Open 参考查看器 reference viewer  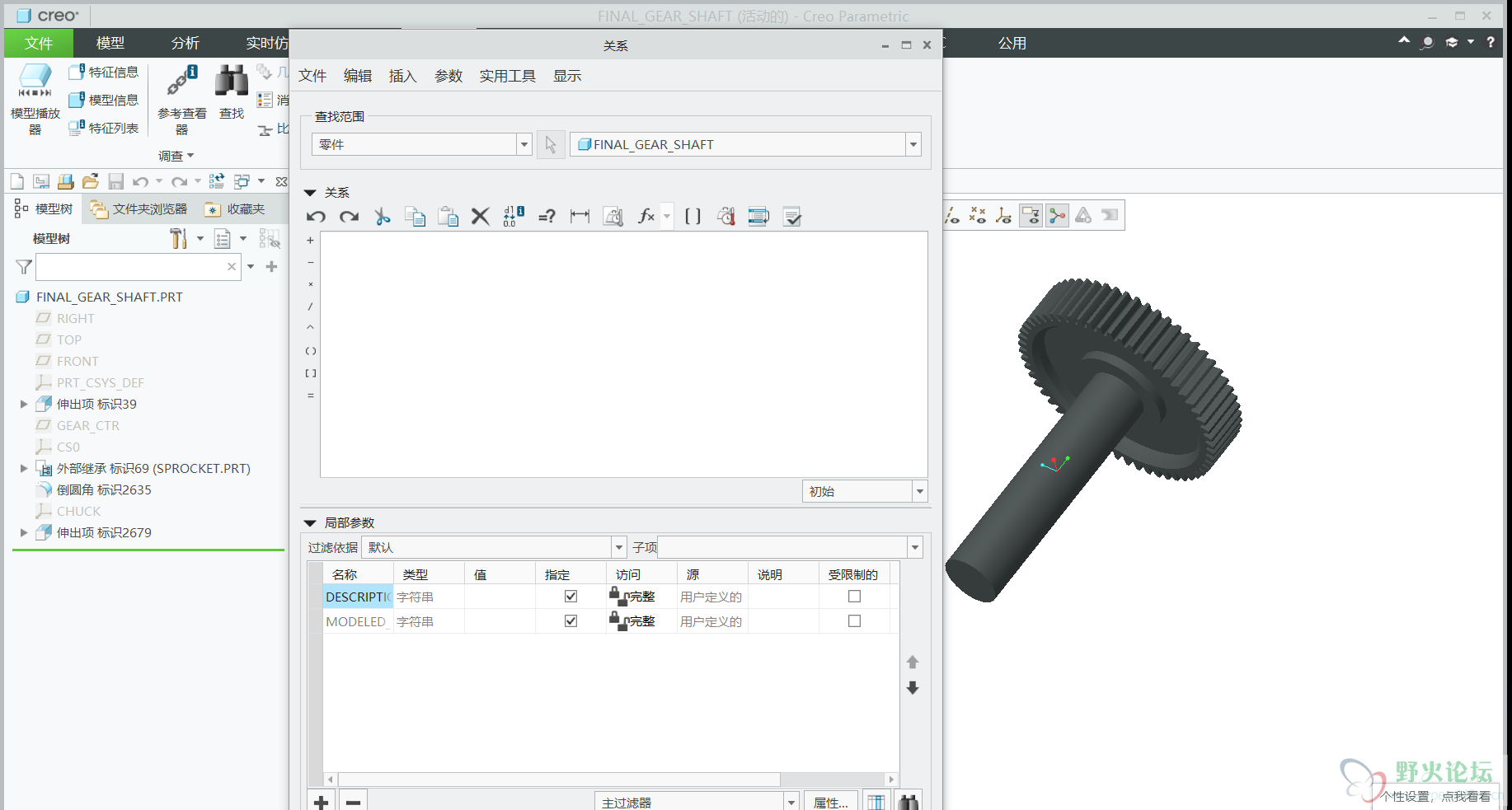[182, 99]
